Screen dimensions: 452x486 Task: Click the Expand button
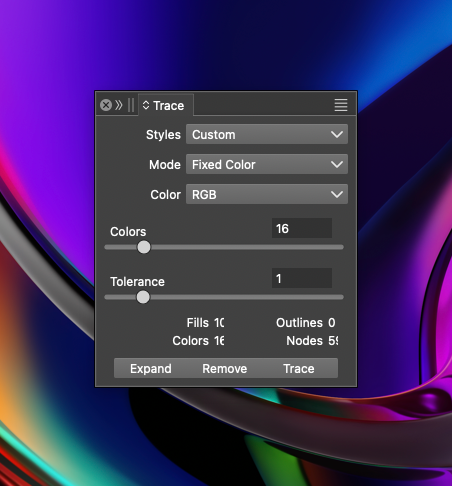tap(151, 368)
